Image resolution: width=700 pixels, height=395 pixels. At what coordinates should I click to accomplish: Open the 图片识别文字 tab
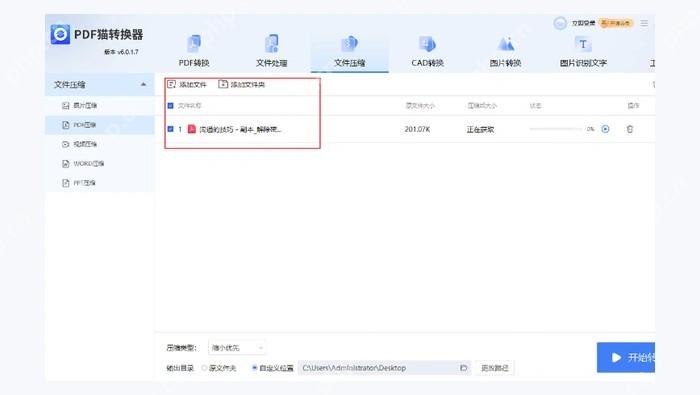pyautogui.click(x=583, y=51)
